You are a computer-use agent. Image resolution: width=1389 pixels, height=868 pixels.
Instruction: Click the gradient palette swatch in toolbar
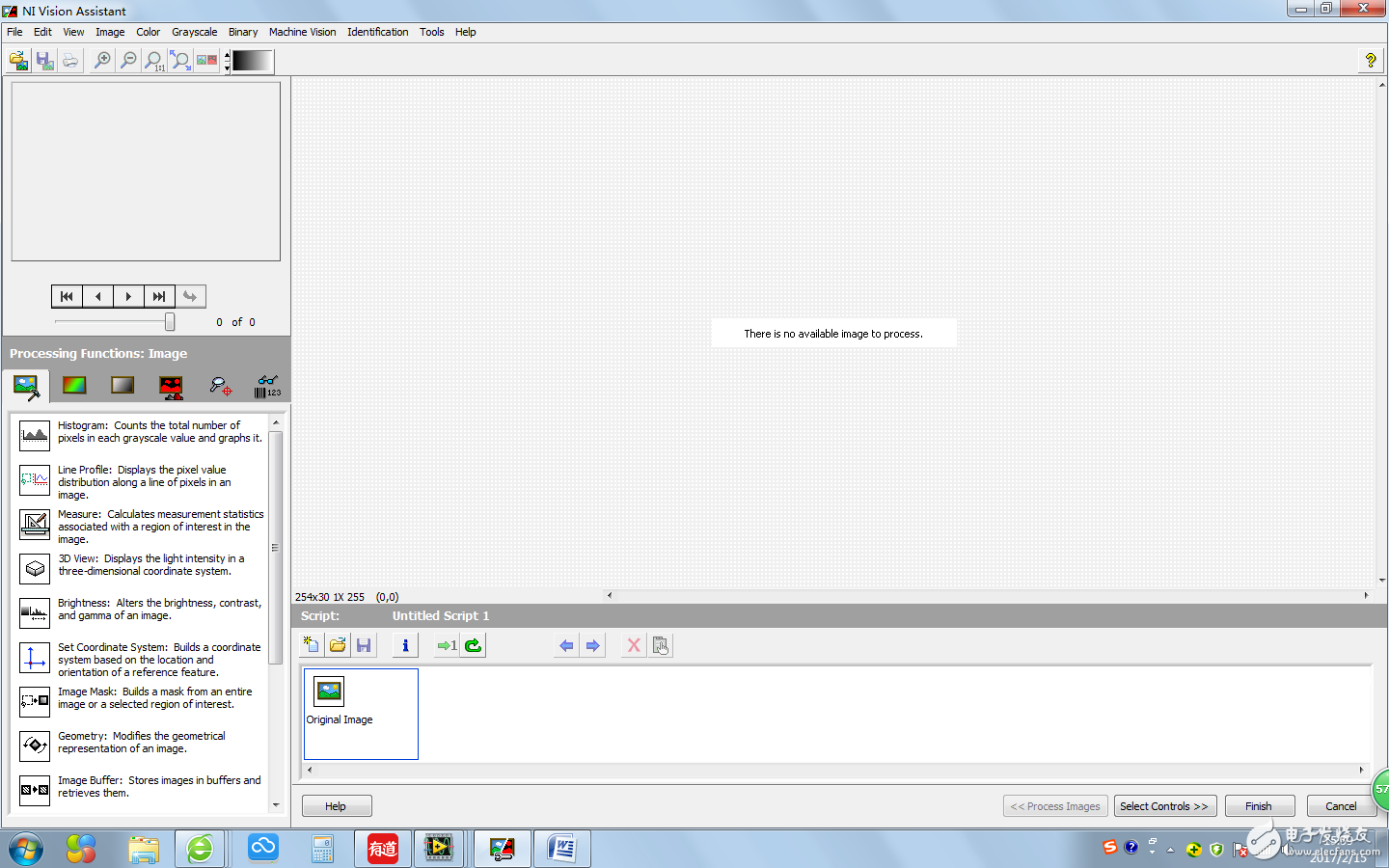pos(253,61)
